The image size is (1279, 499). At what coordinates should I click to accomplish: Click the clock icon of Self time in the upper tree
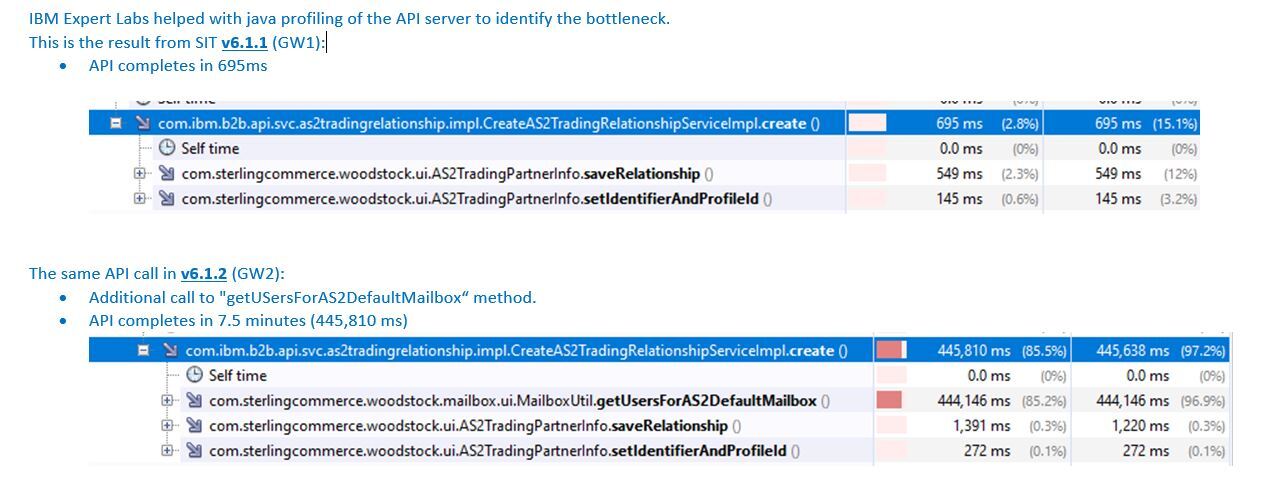(x=167, y=148)
